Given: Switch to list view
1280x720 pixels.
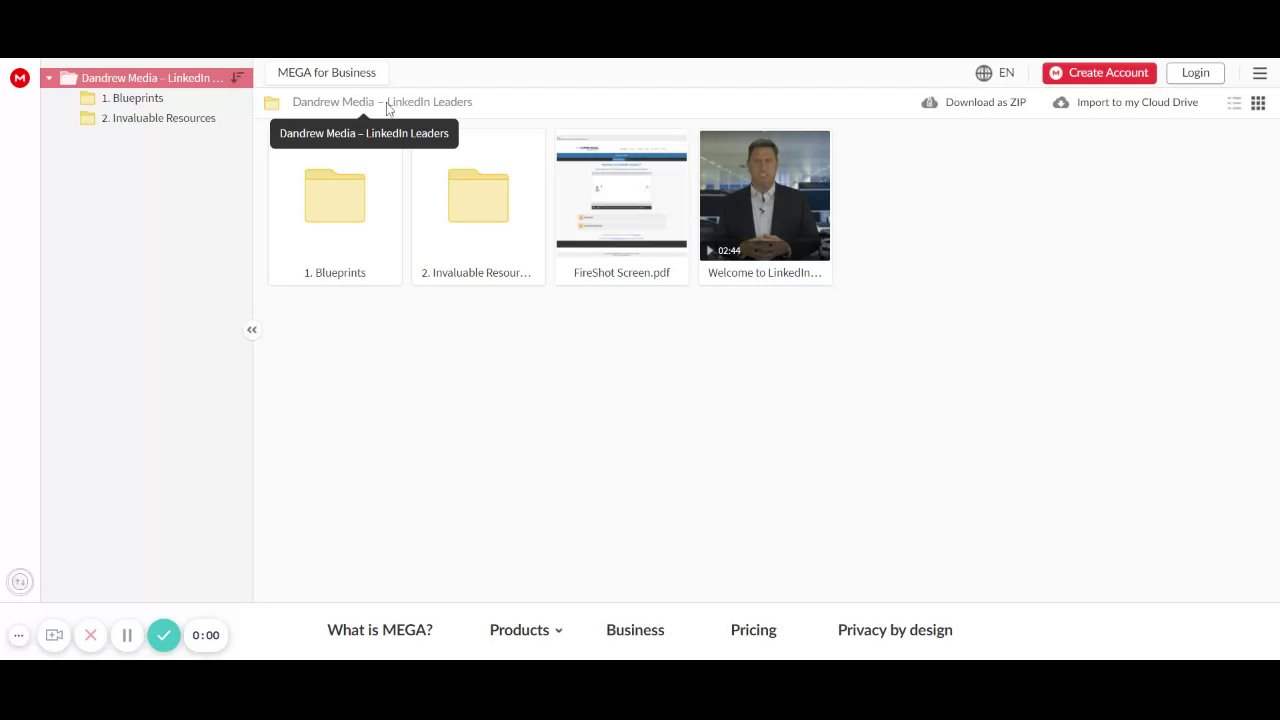Looking at the screenshot, I should pos(1234,103).
